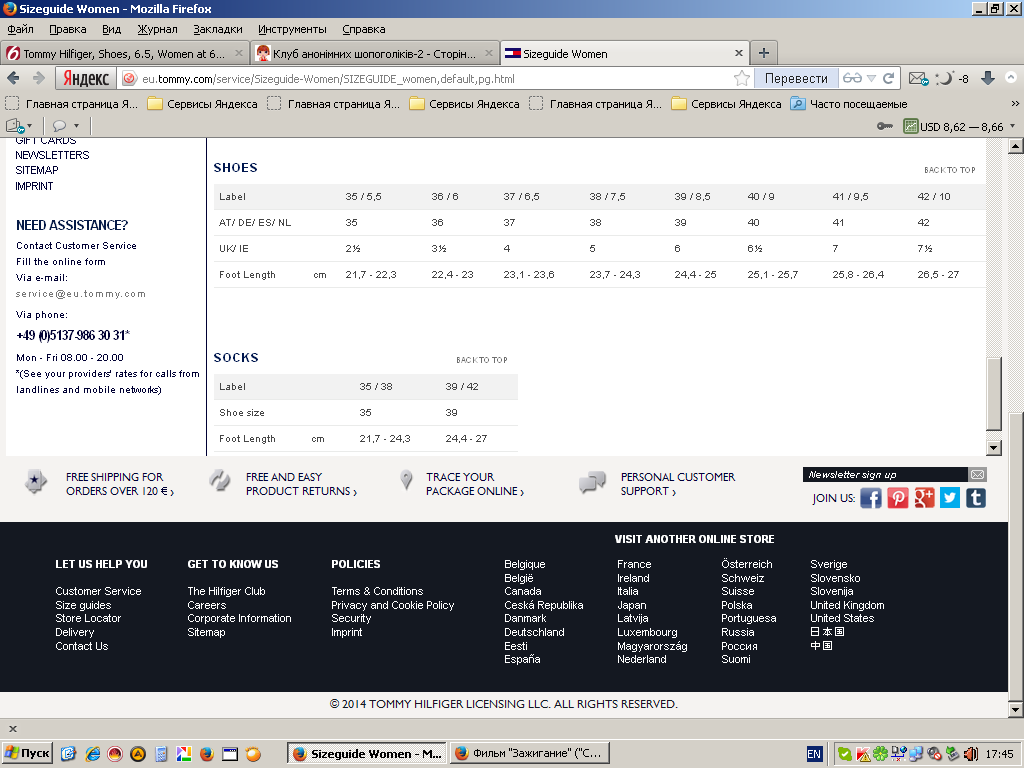Screen dimensions: 1024x768
Task: Open dropdown next to the glasses icon
Action: [x=872, y=78]
